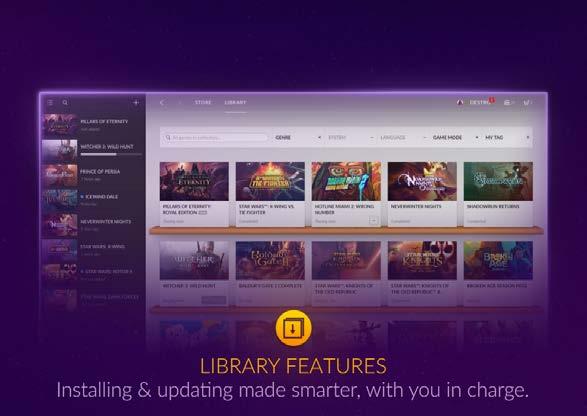Open Broken Age cover
The height and width of the screenshot is (416, 587).
click(x=498, y=260)
